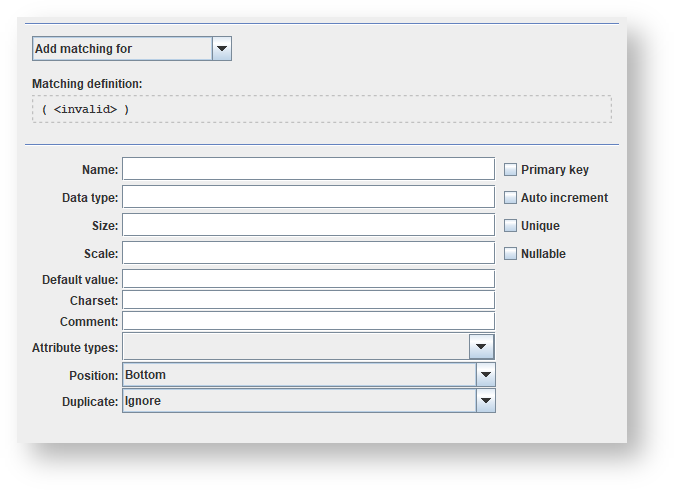
Task: Click the Attribute types combo field
Action: (295, 347)
